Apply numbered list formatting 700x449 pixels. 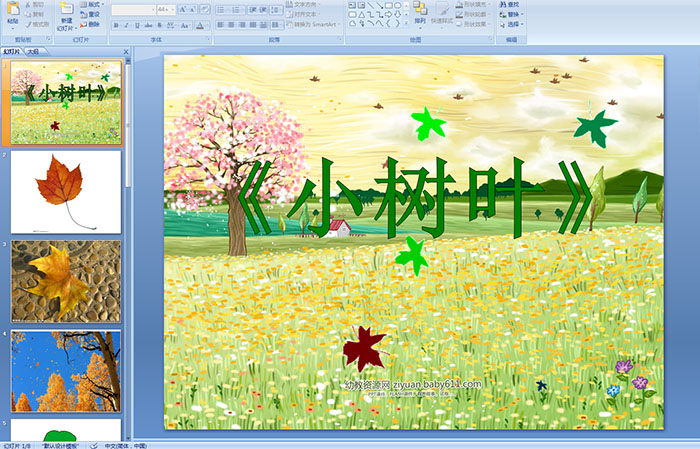(x=238, y=10)
